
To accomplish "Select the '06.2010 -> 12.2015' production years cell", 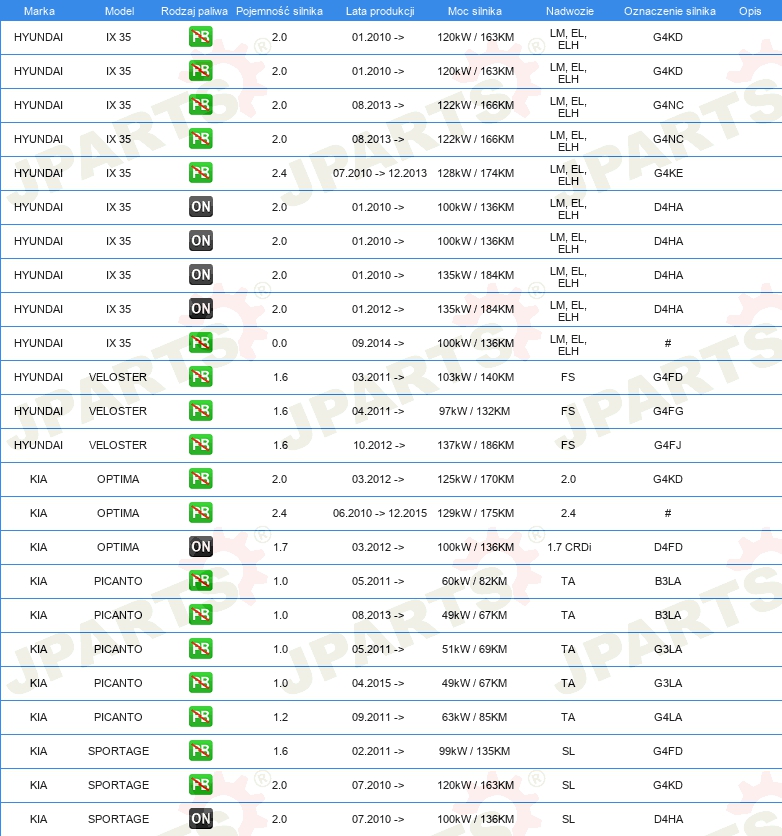I will pyautogui.click(x=380, y=513).
